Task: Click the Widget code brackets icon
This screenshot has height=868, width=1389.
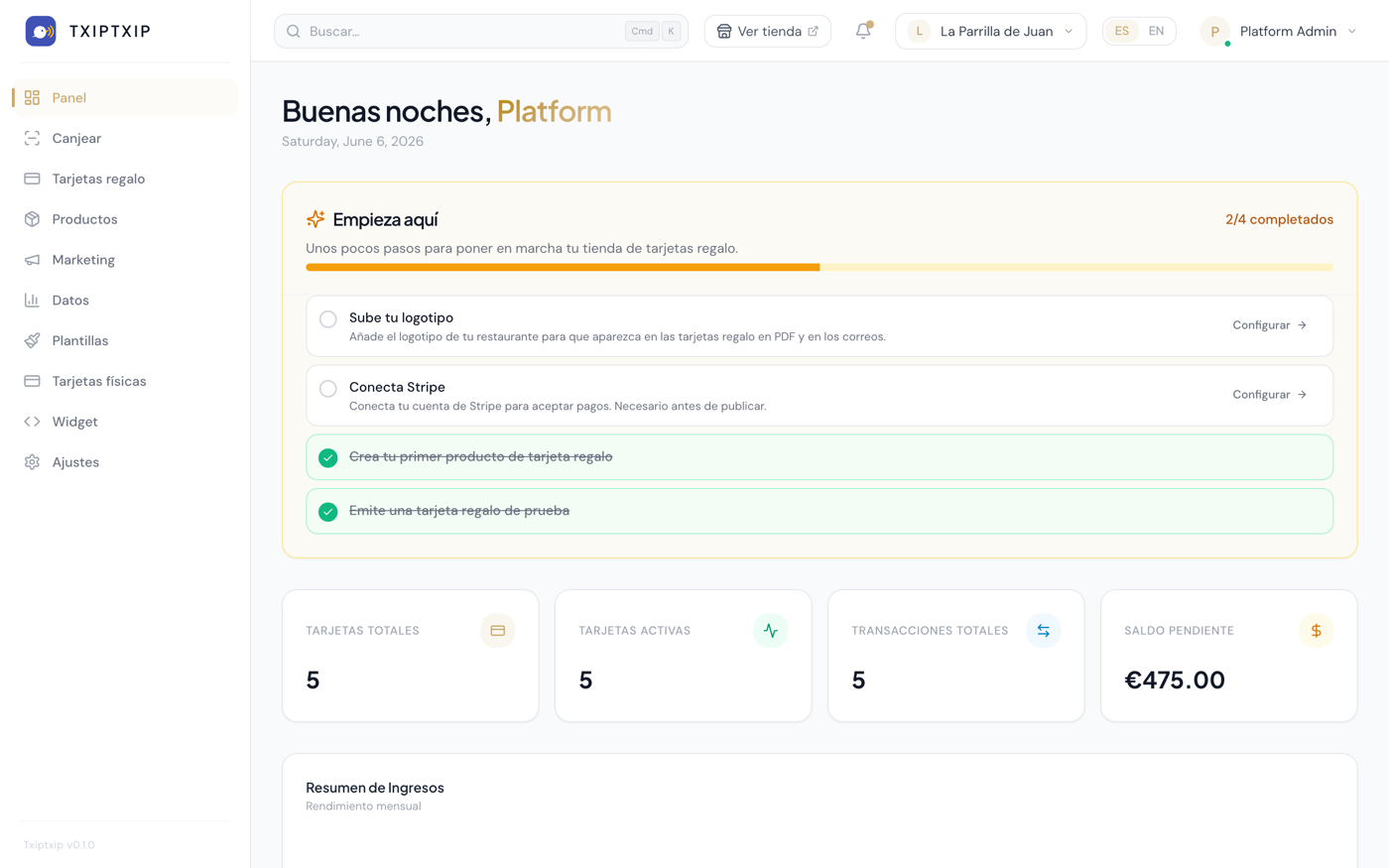Action: point(32,422)
